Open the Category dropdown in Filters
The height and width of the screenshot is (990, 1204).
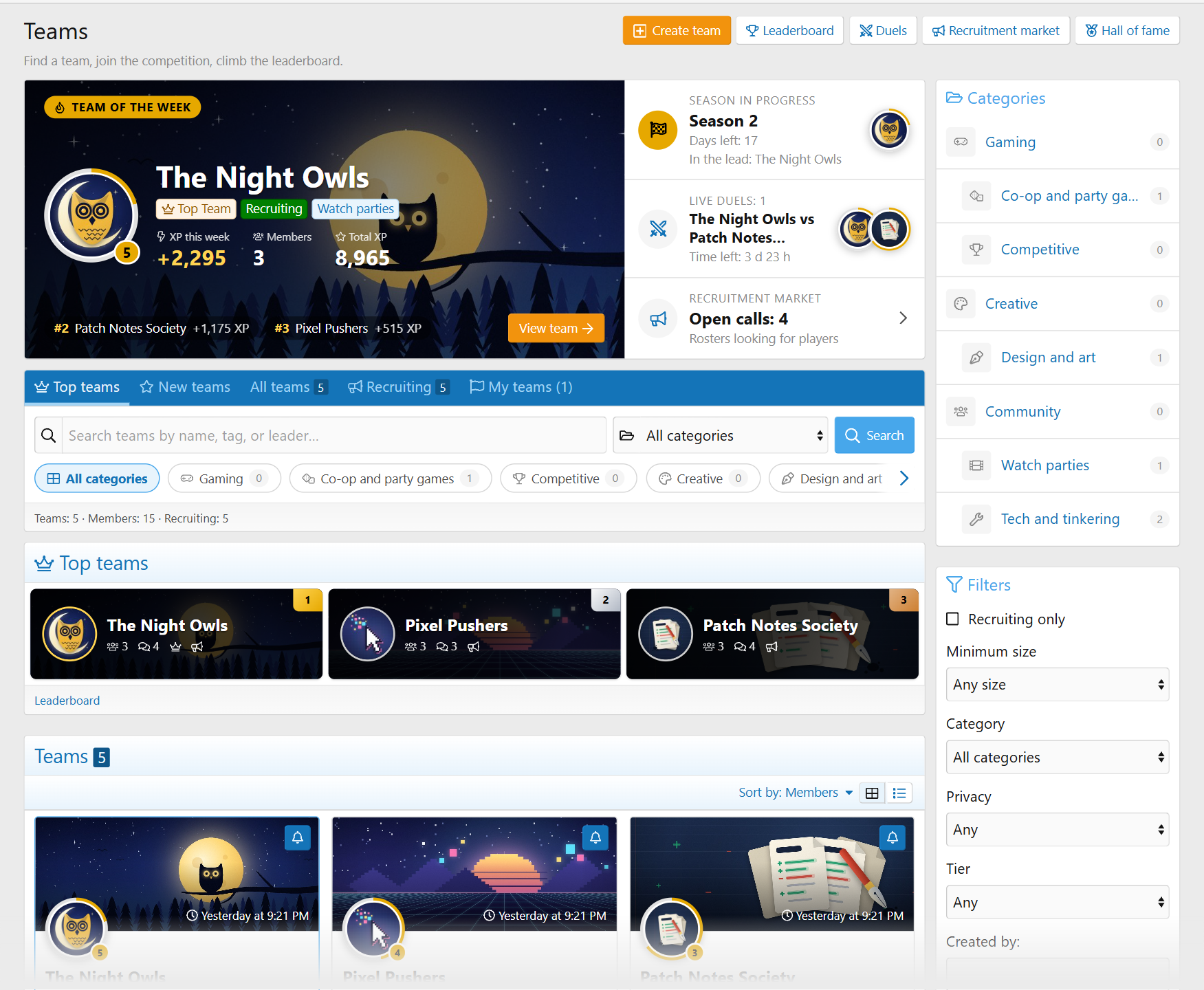coord(1058,758)
